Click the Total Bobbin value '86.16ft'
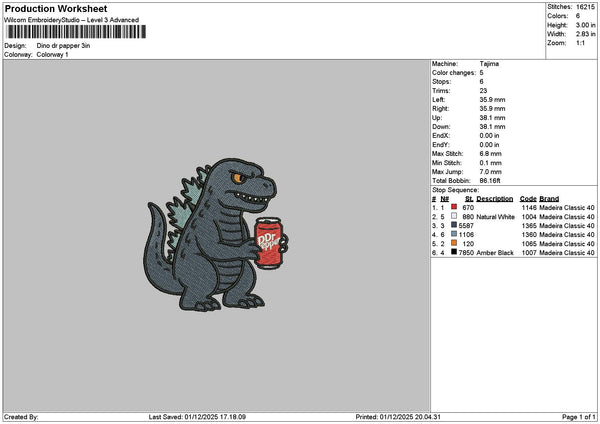Viewport: 600px width, 424px height. point(490,181)
